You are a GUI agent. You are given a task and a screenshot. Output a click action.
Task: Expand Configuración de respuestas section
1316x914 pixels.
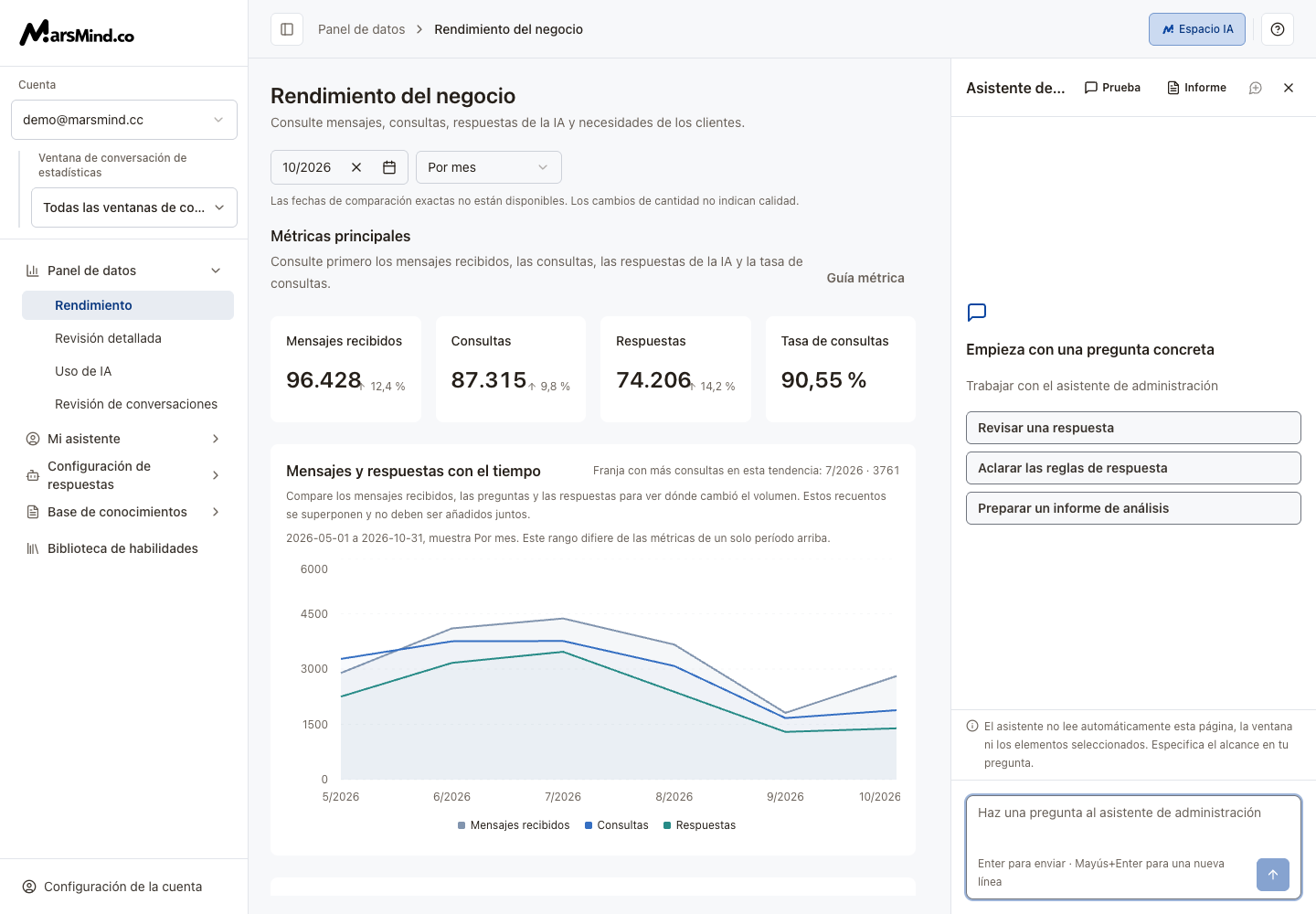pos(216,475)
